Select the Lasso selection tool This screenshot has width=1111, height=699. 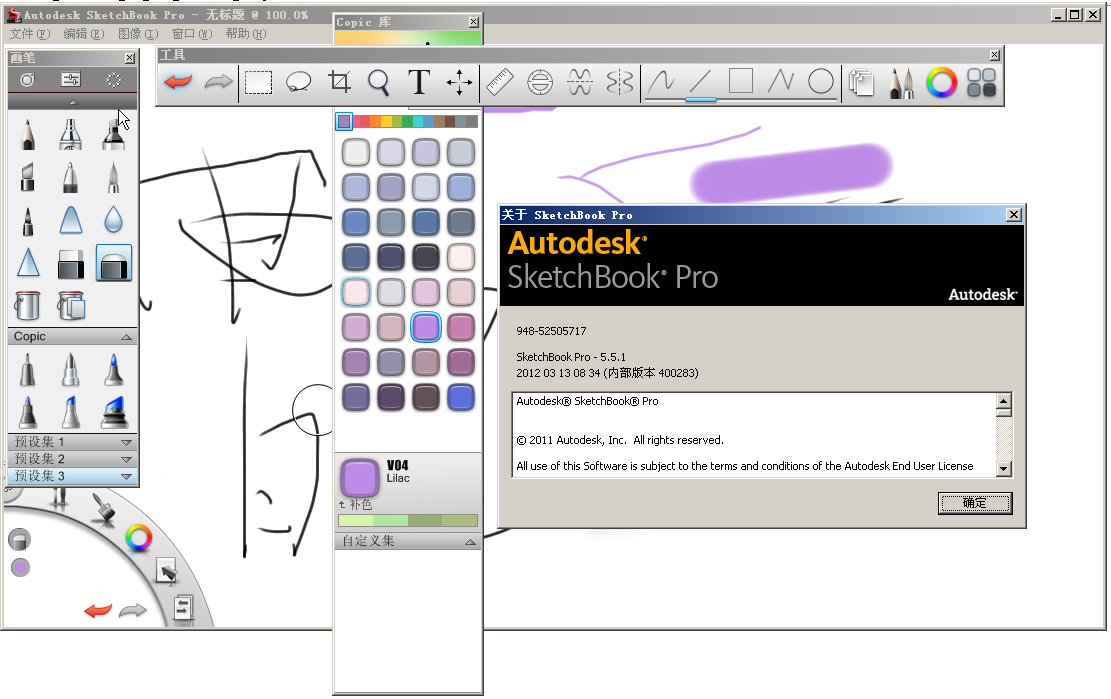click(298, 82)
